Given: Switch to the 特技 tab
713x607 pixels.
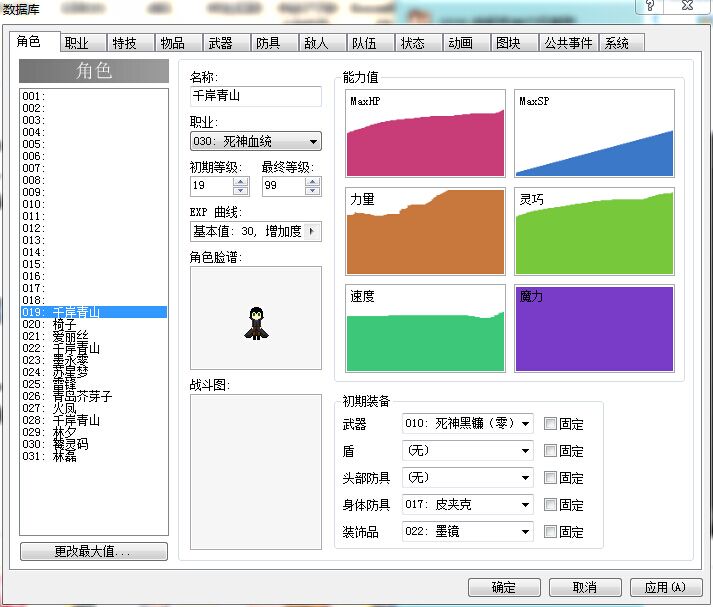Looking at the screenshot, I should point(131,43).
